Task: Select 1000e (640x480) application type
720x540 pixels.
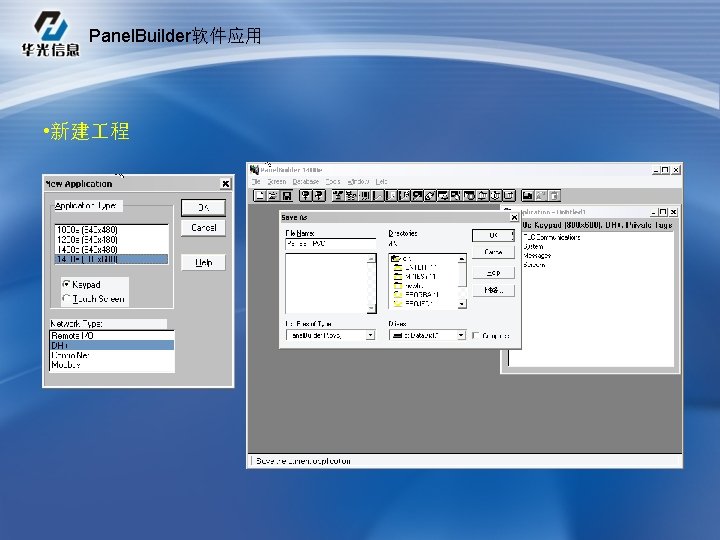Action: [111, 230]
